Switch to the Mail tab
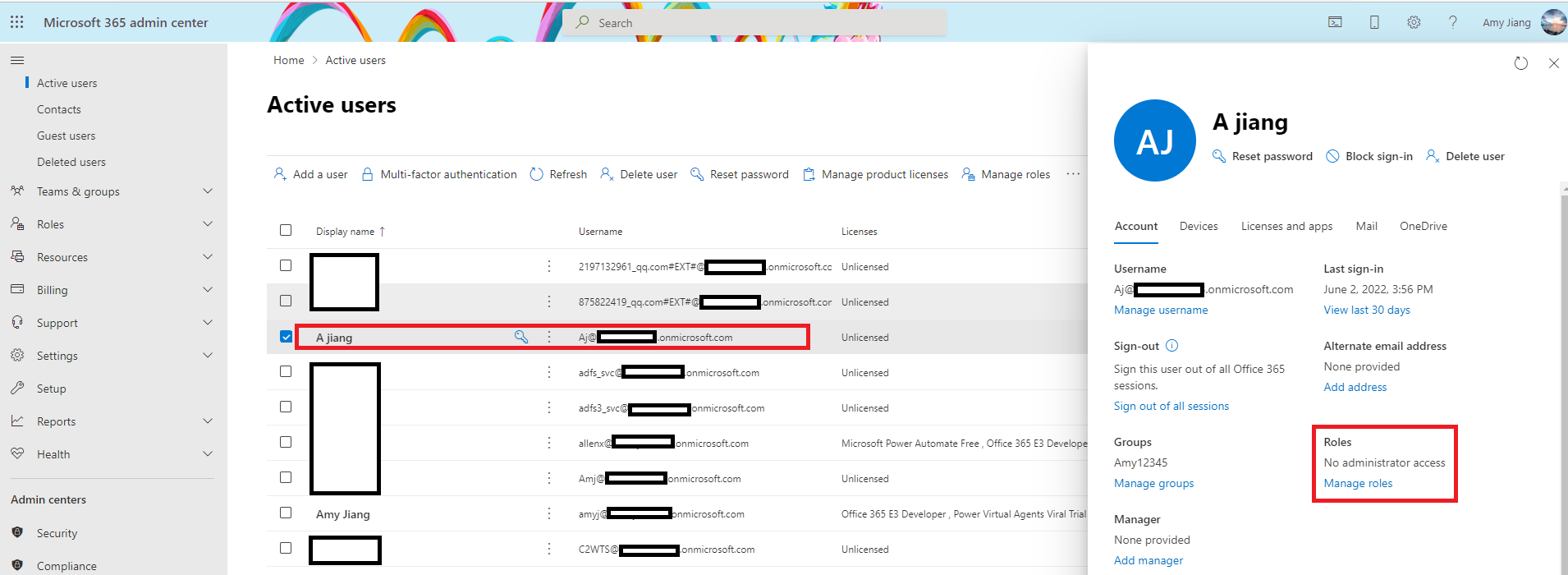The height and width of the screenshot is (575, 1568). (x=1367, y=226)
